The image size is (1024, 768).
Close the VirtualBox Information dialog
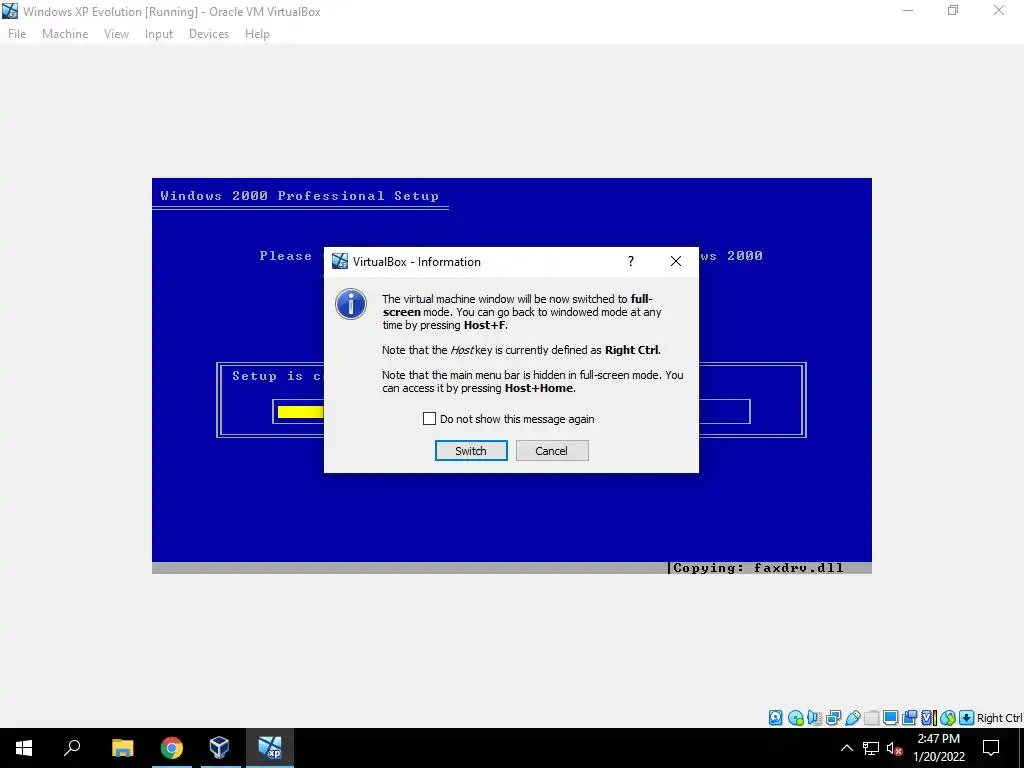click(x=676, y=261)
